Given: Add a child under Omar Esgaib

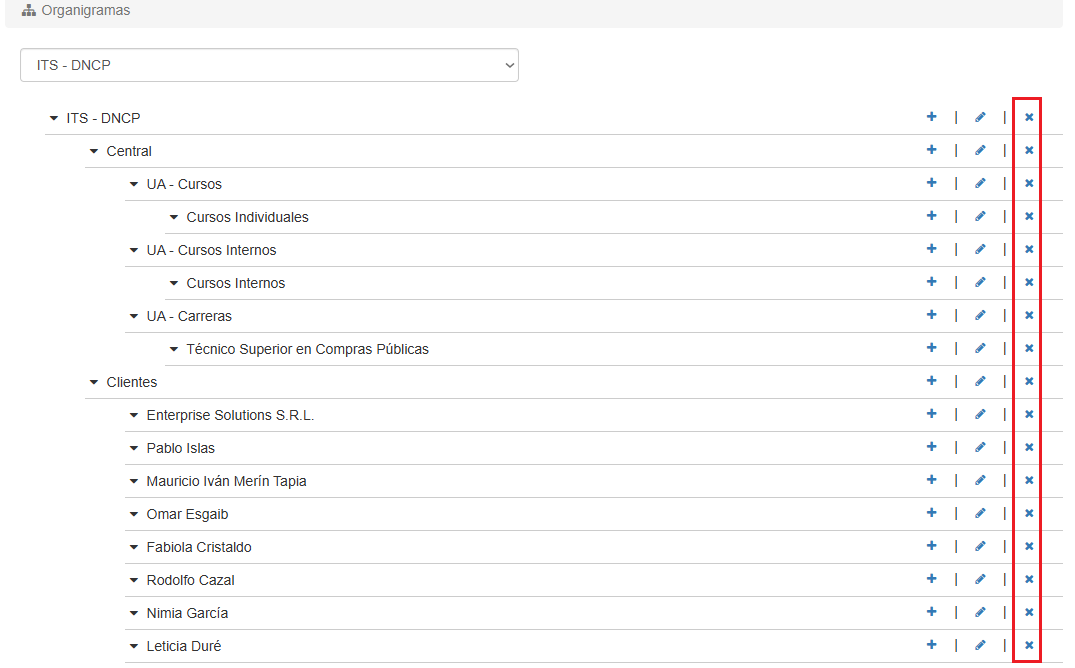Looking at the screenshot, I should pos(931,513).
